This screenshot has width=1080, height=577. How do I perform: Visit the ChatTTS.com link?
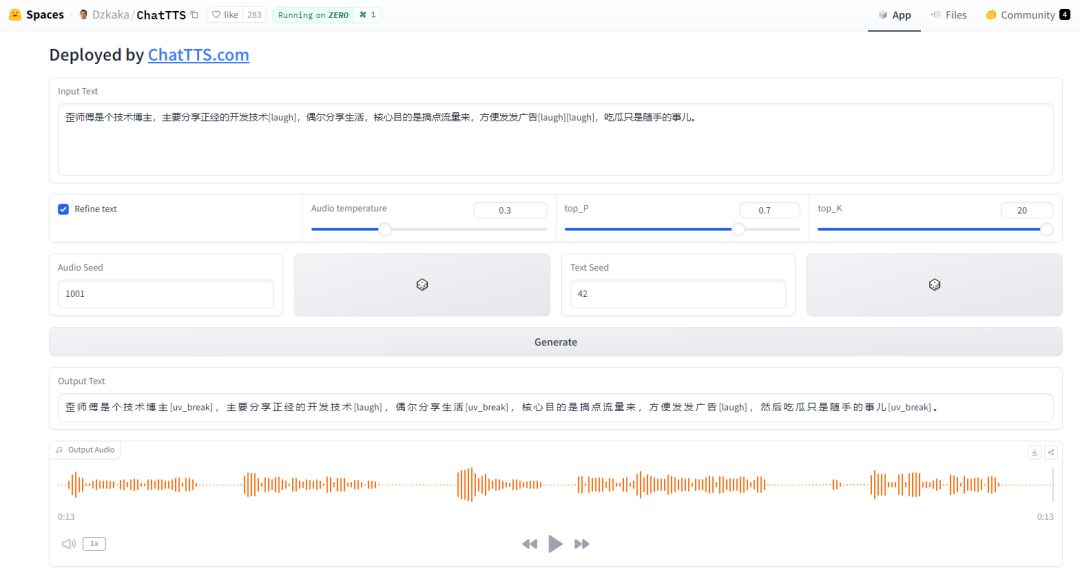point(198,55)
